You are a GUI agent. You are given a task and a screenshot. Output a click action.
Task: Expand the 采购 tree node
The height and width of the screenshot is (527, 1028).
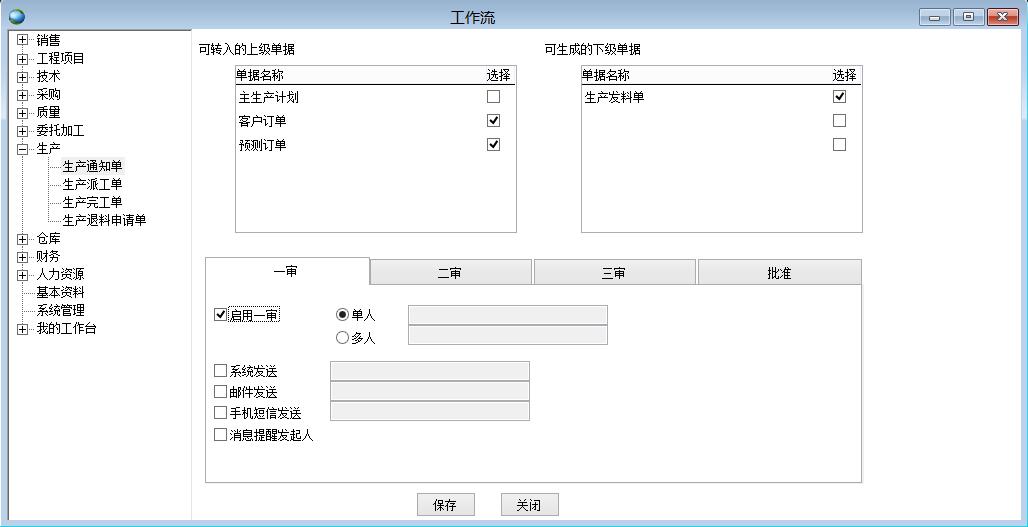tap(23, 95)
